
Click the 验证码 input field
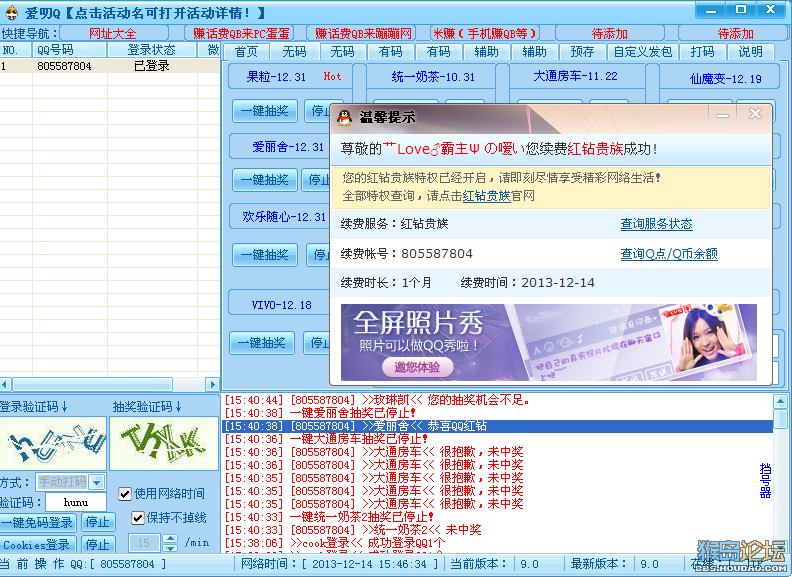point(76,502)
